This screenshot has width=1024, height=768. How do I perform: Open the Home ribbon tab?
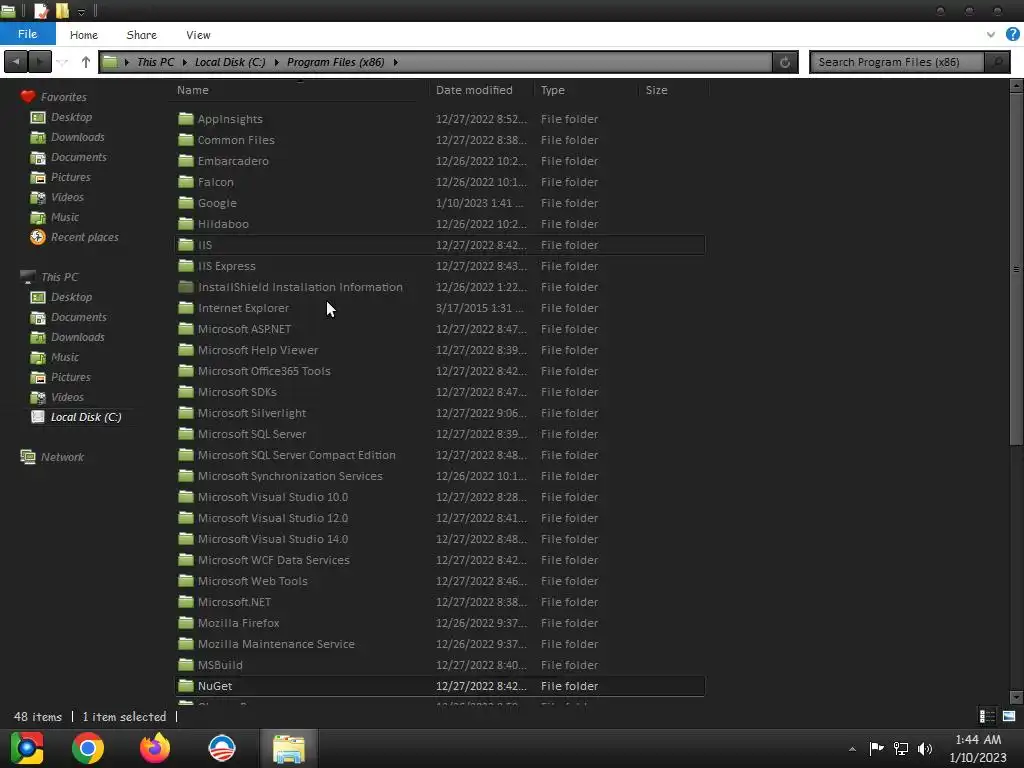[x=84, y=35]
